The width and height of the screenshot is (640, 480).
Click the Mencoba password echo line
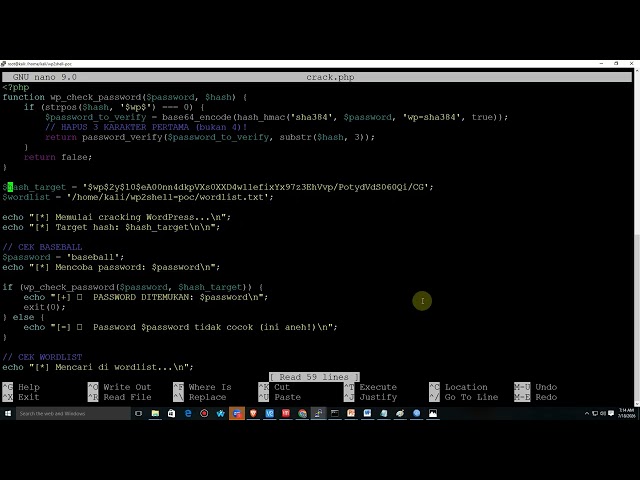pos(111,267)
